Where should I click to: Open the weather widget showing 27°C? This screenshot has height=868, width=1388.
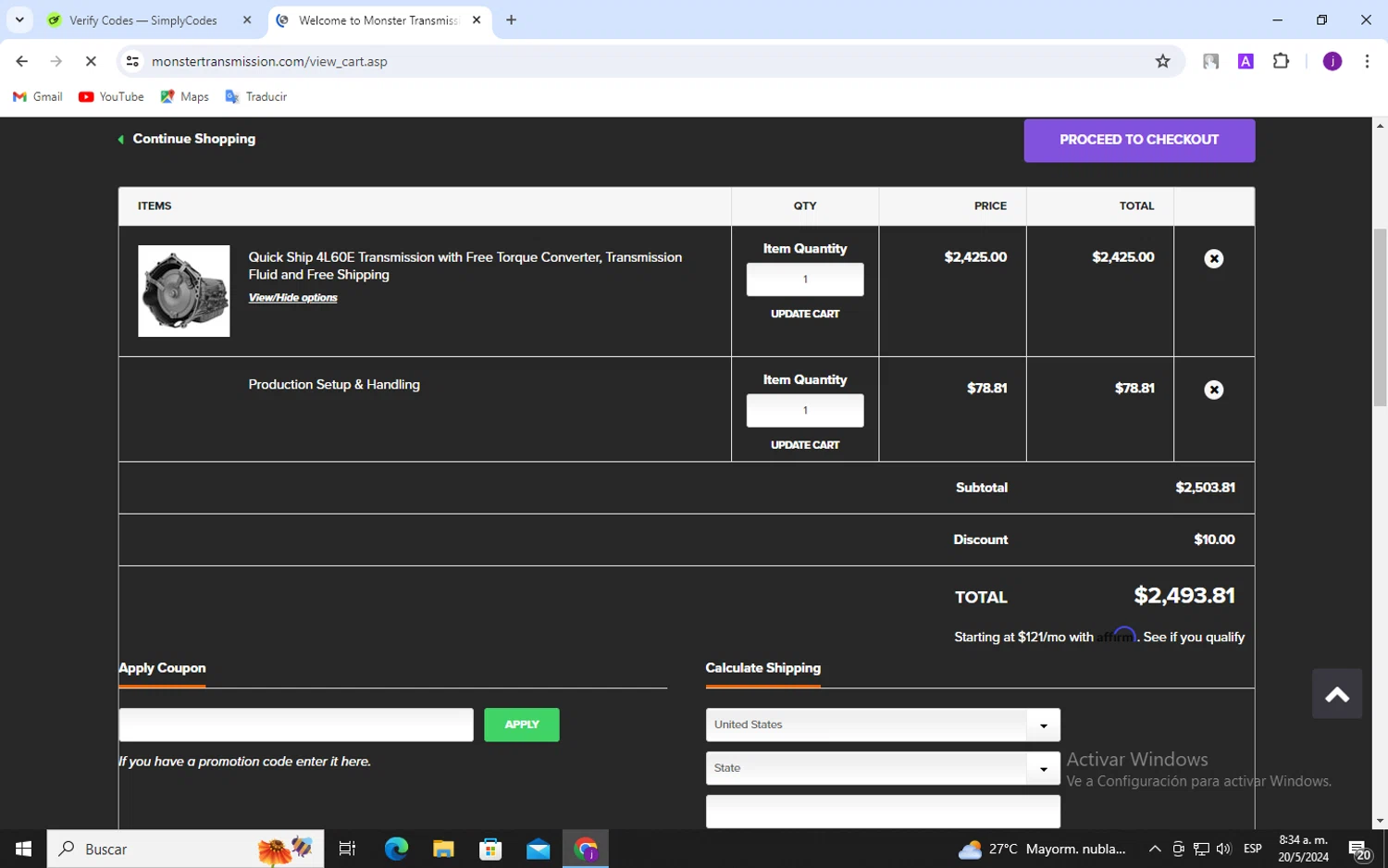1042,849
